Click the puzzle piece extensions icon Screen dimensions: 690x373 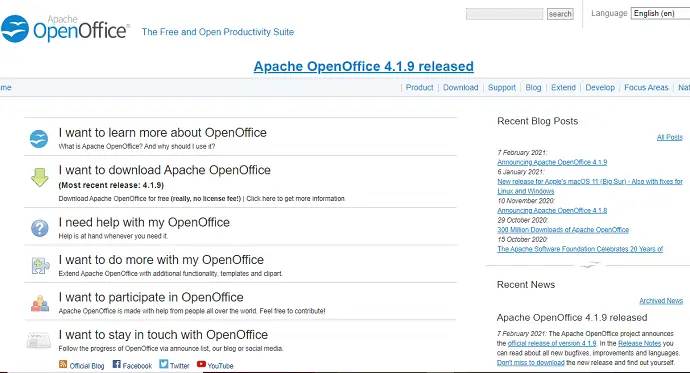pos(40,266)
